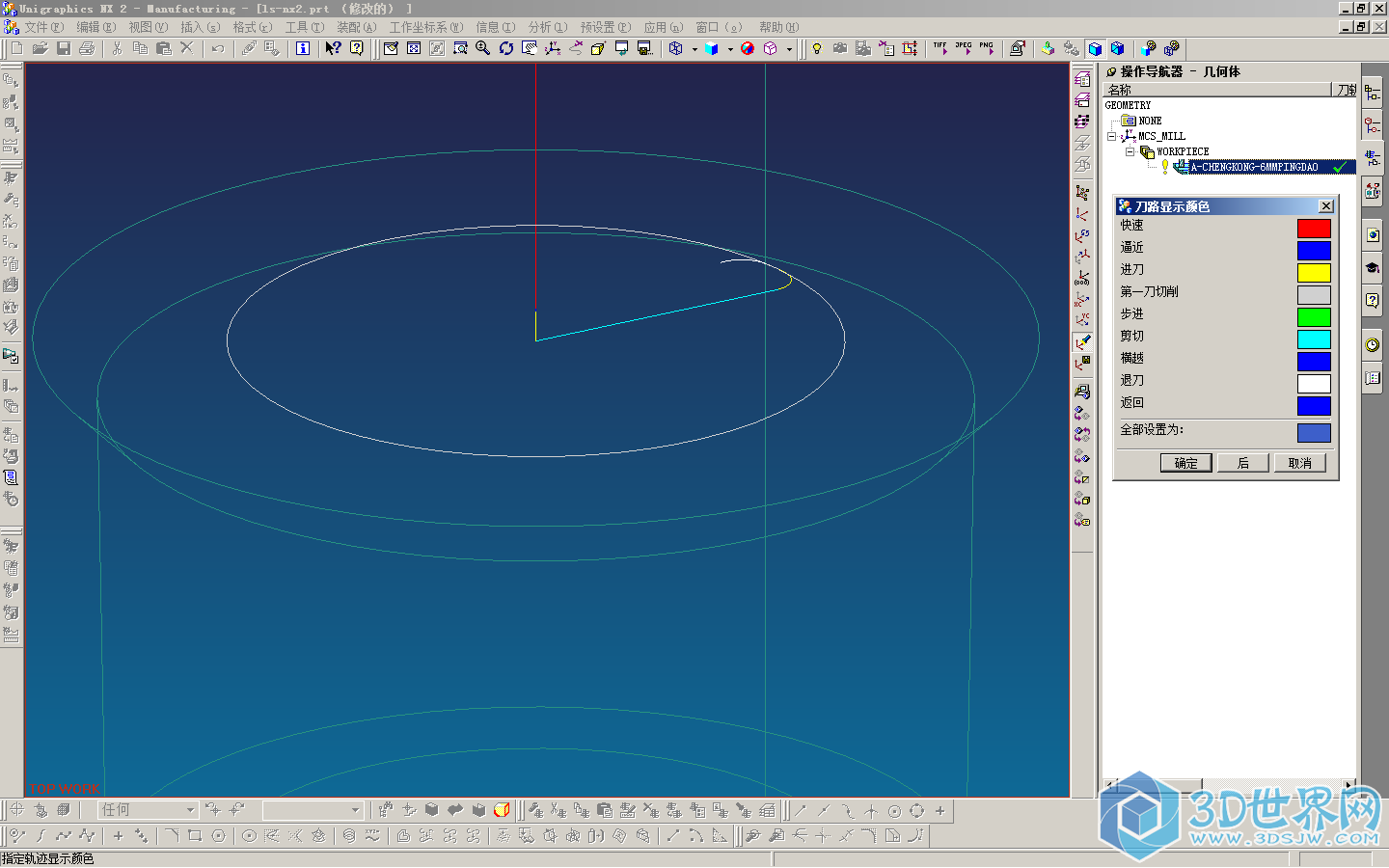Open the blue cube icon's dropdown arrow

tap(730, 48)
